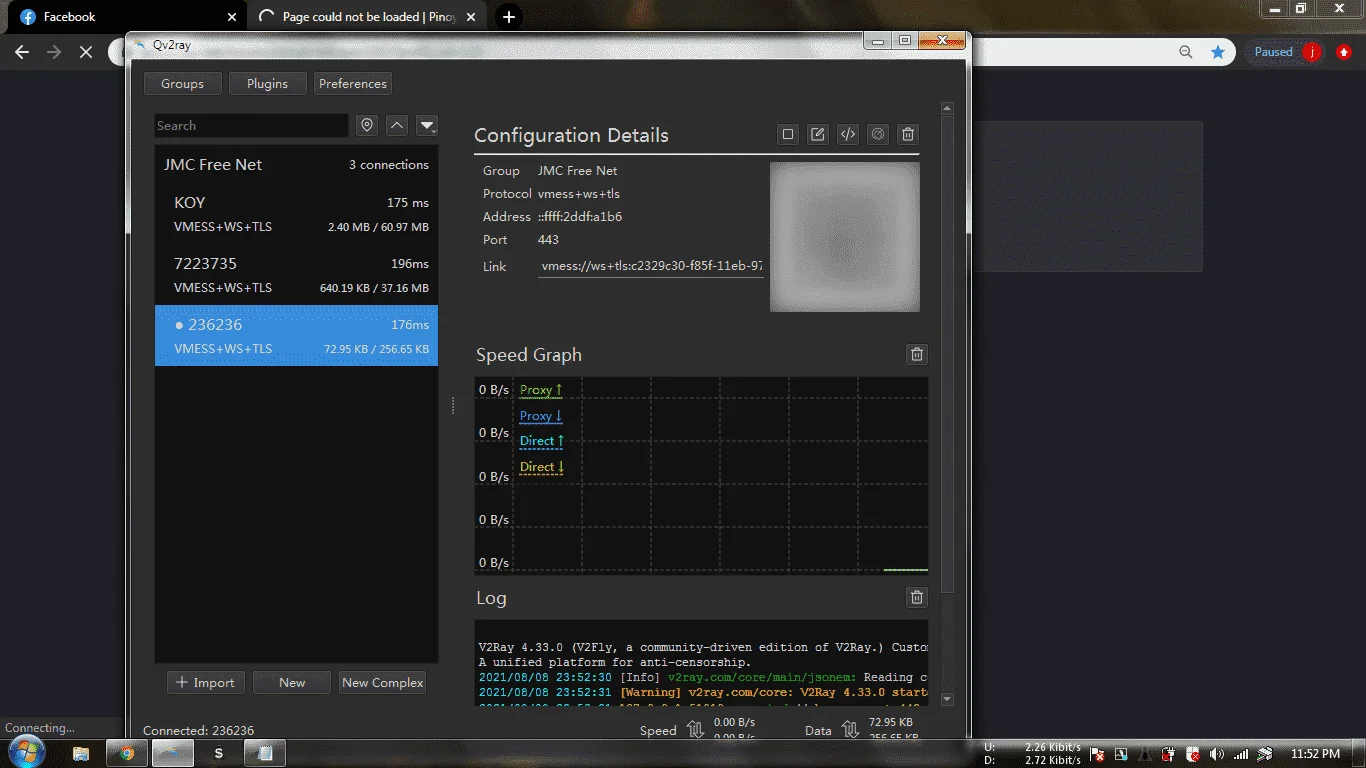Open the Windows Start menu
The height and width of the screenshot is (768, 1366).
[26, 752]
